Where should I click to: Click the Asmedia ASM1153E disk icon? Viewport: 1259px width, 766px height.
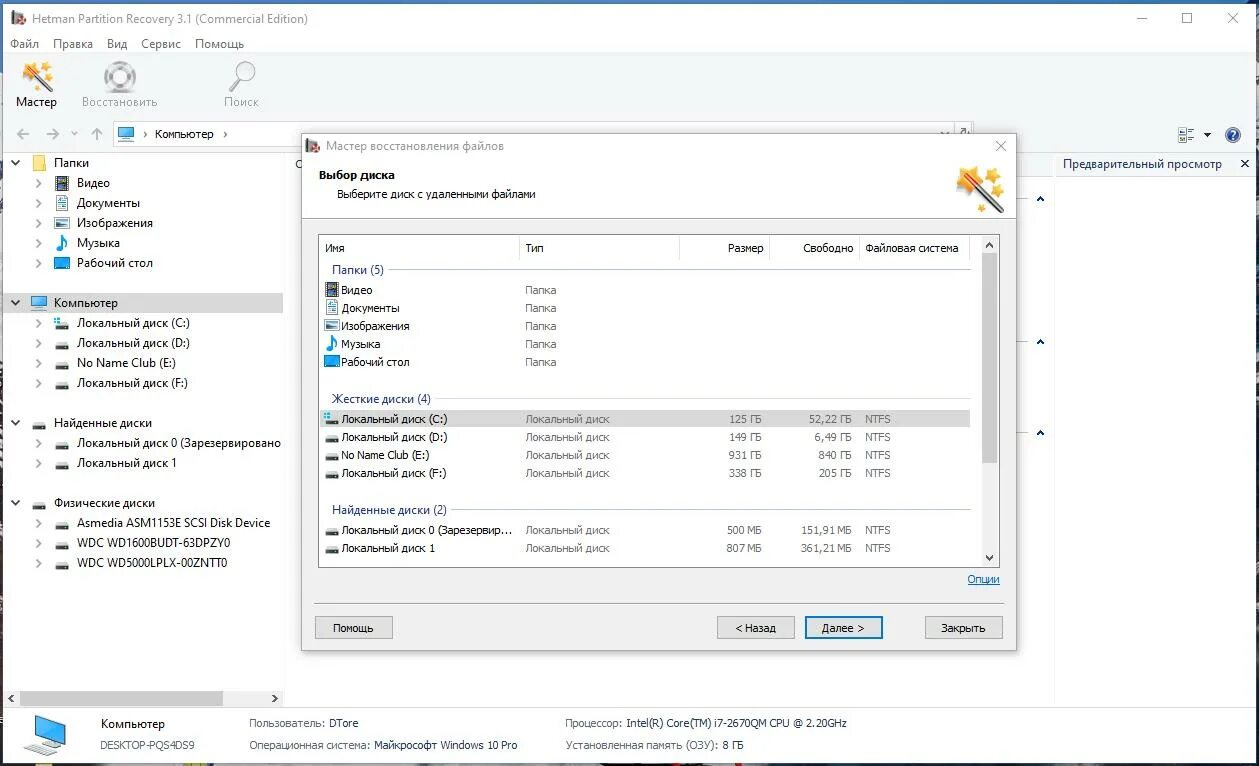[x=62, y=523]
